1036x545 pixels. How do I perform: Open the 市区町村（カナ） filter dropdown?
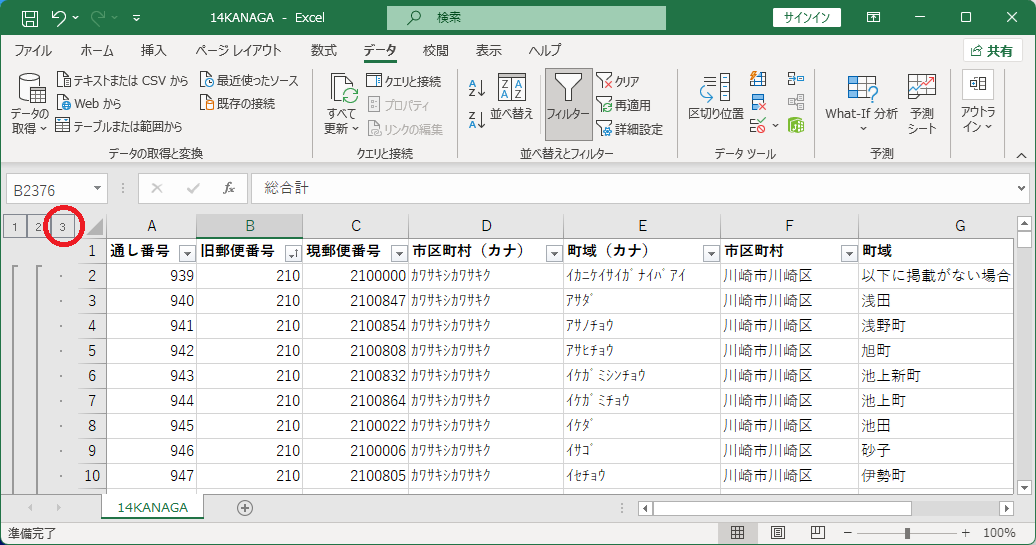coord(554,254)
